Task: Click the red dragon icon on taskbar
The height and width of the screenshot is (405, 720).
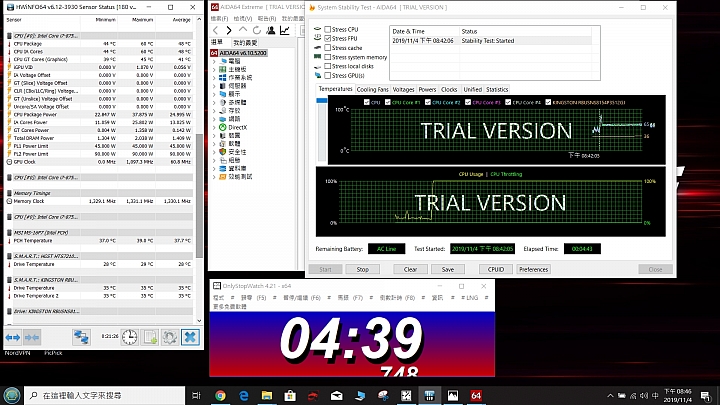Action: pyautogui.click(x=313, y=395)
